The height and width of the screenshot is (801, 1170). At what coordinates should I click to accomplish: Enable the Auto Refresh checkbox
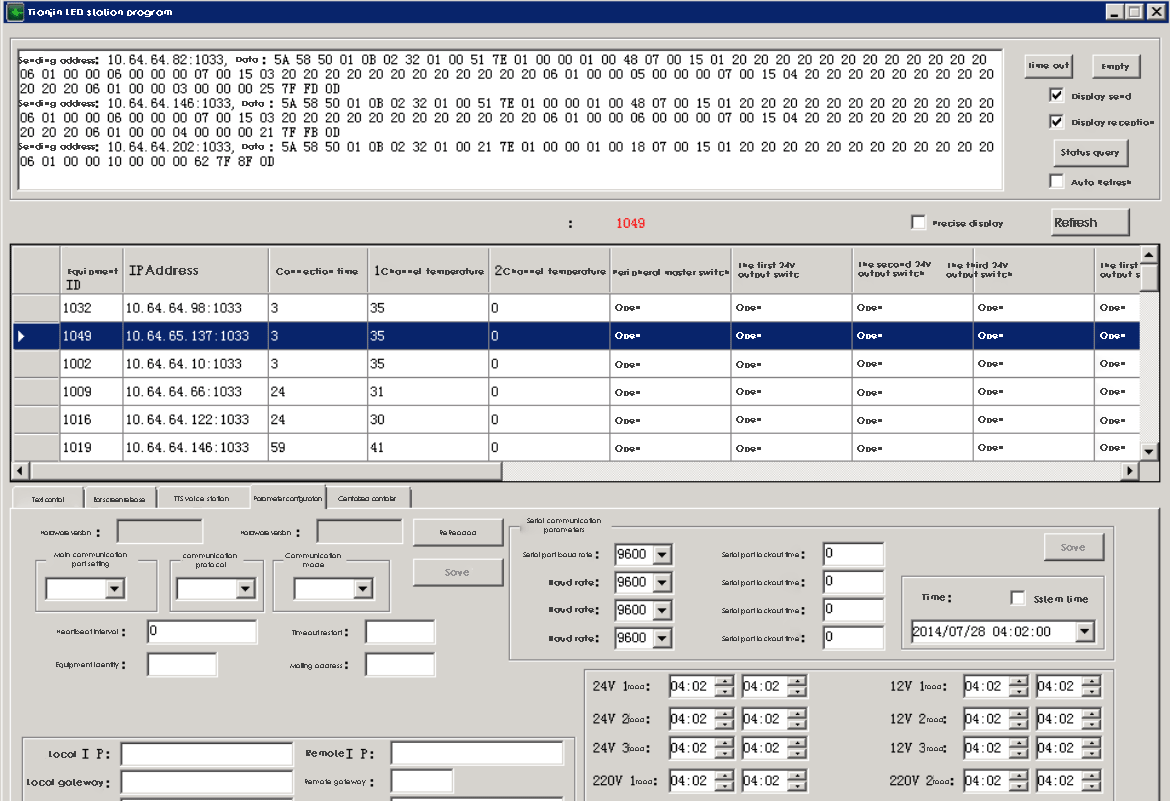click(1056, 182)
